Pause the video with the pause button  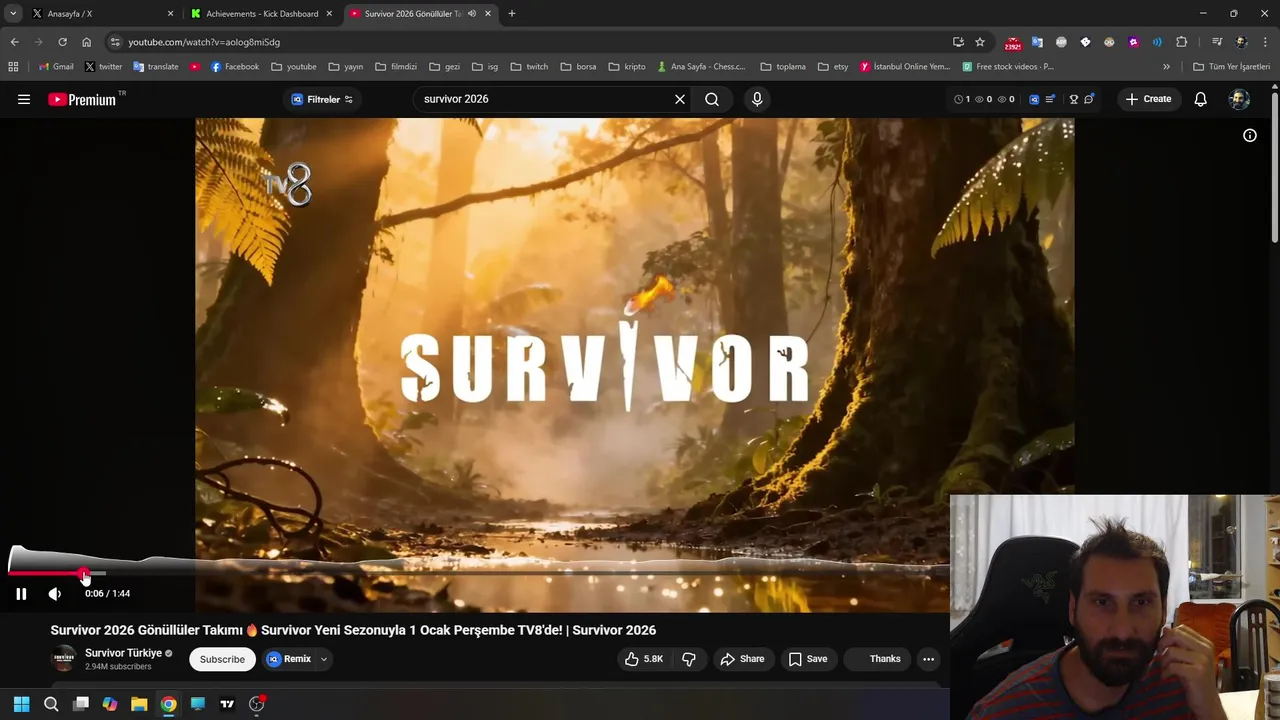click(x=21, y=593)
